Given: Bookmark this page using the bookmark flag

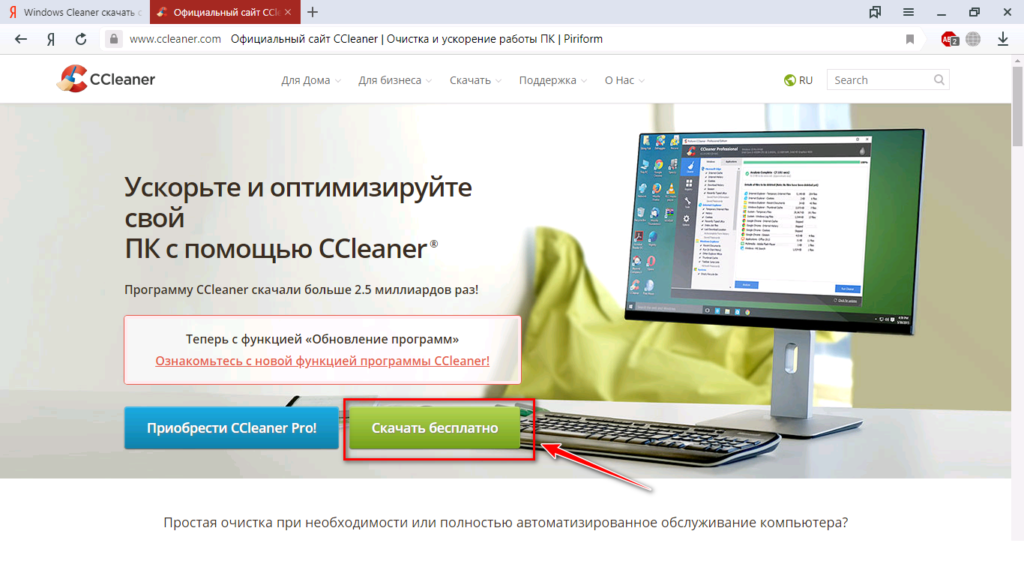Looking at the screenshot, I should [909, 39].
